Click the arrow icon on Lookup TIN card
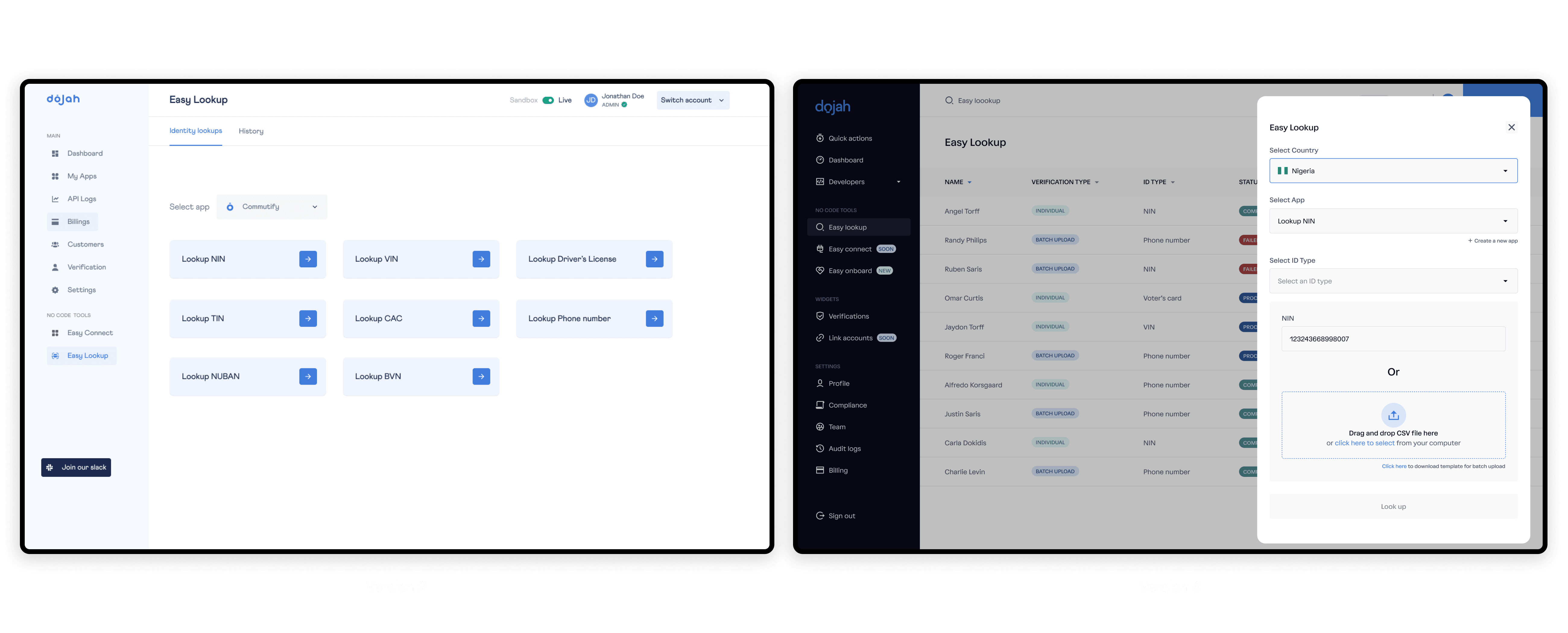This screenshot has width=1568, height=633. pos(308,318)
